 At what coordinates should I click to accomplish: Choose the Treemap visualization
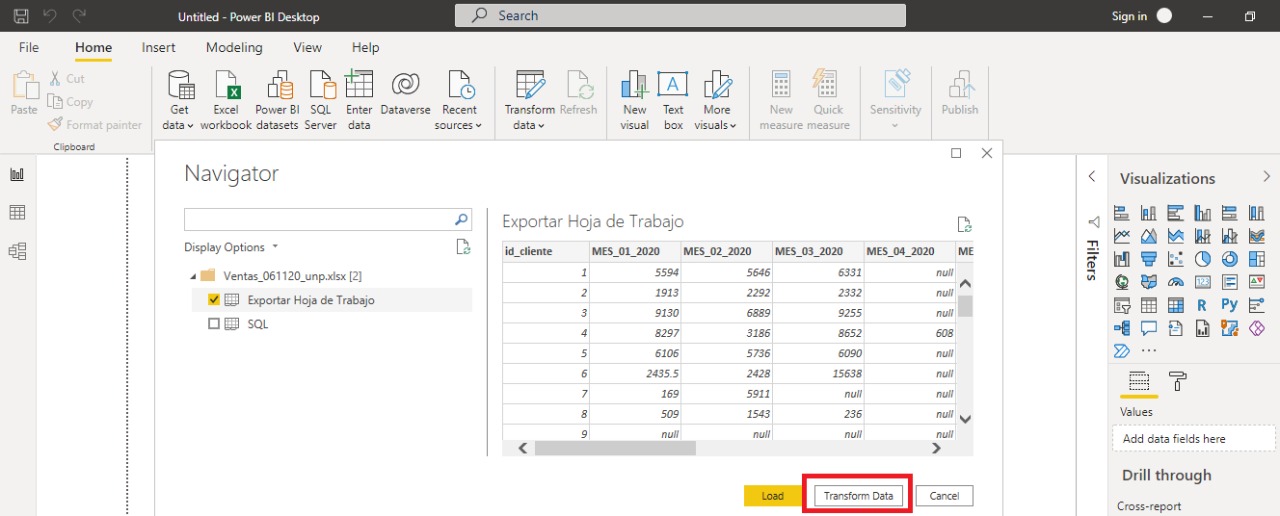point(1257,259)
